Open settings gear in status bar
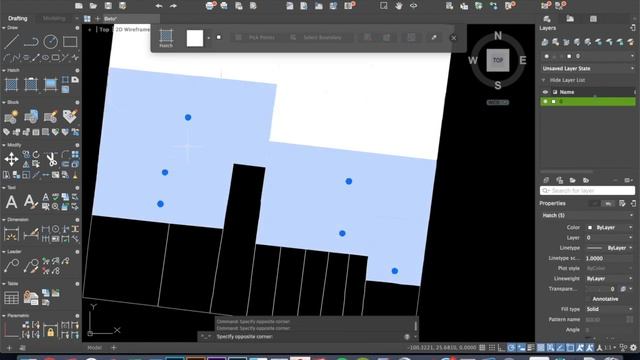This screenshot has width=640, height=360. coord(633,348)
